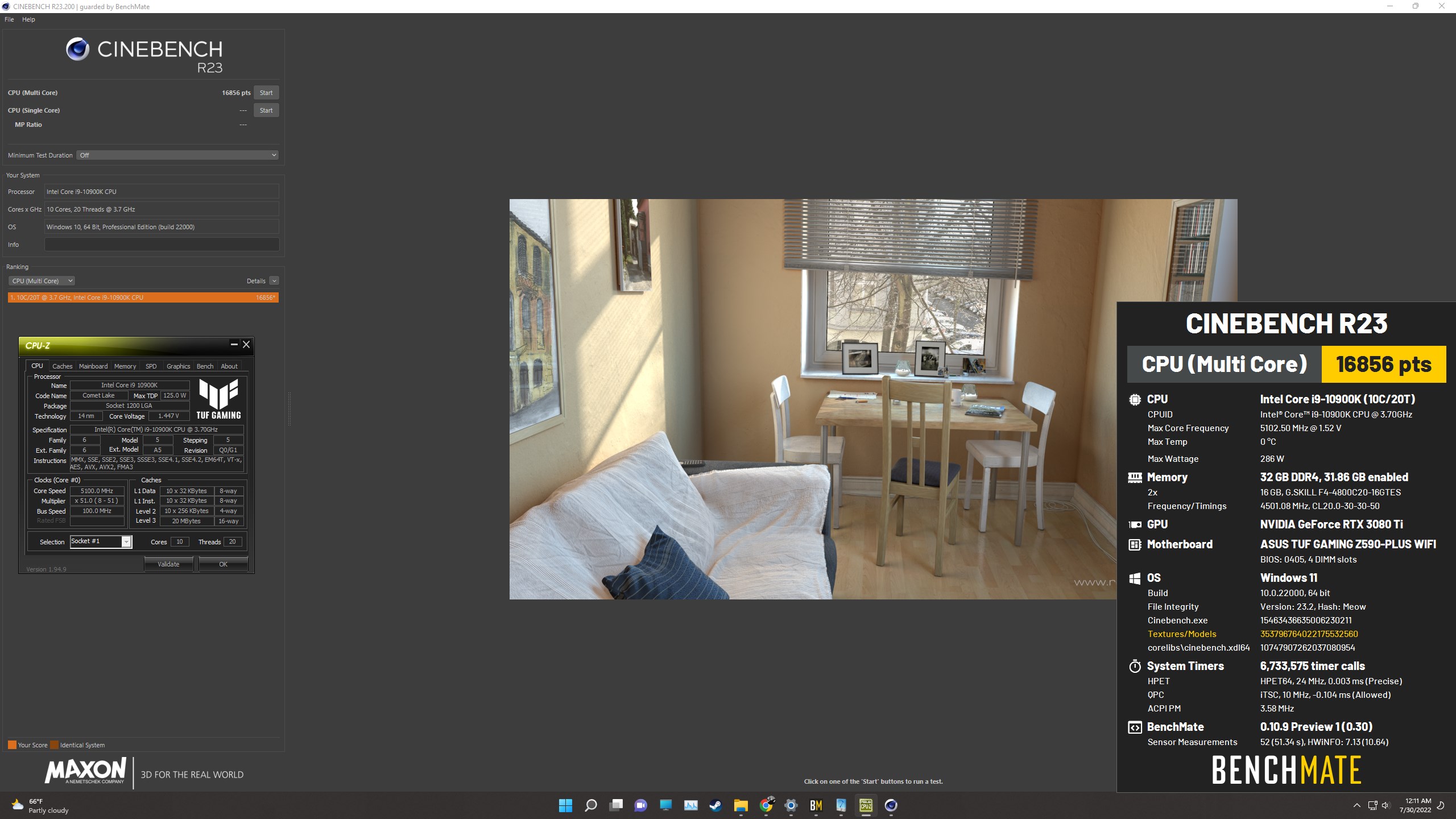This screenshot has height=819, width=1456.
Task: Switch to the Graphics tab in CPU-Z
Action: [x=178, y=366]
